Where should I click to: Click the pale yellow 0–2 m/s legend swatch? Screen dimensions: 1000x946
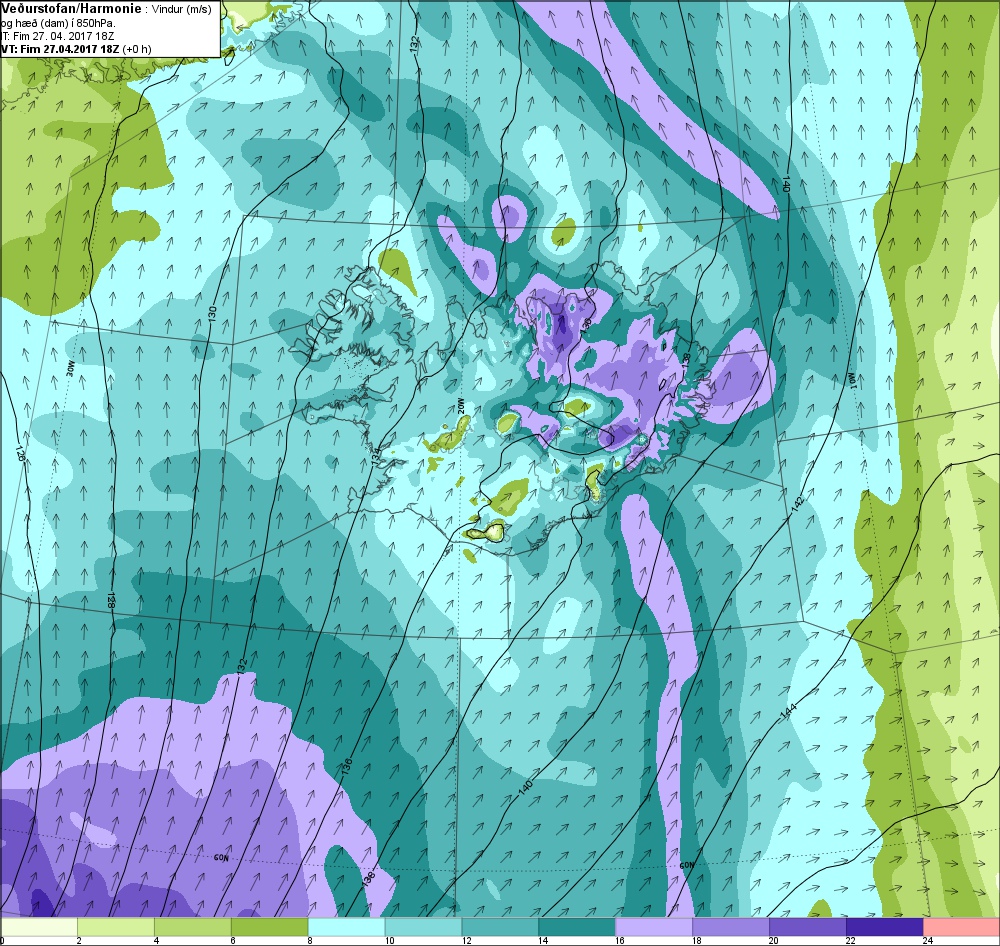coord(39,926)
